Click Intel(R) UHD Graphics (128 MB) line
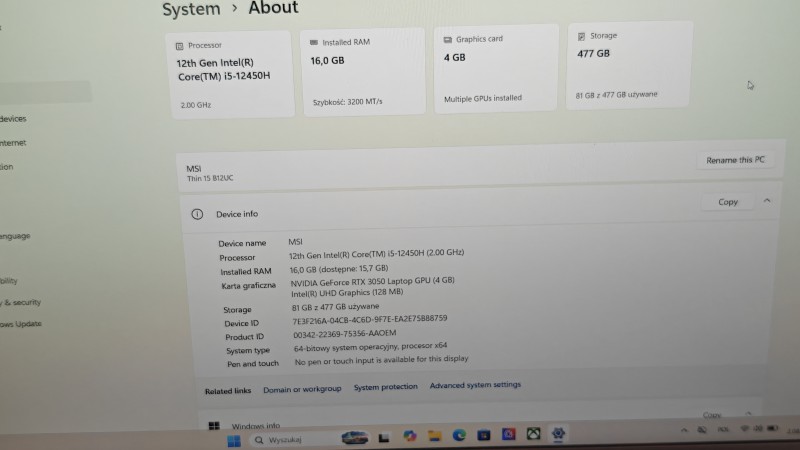 [347, 293]
